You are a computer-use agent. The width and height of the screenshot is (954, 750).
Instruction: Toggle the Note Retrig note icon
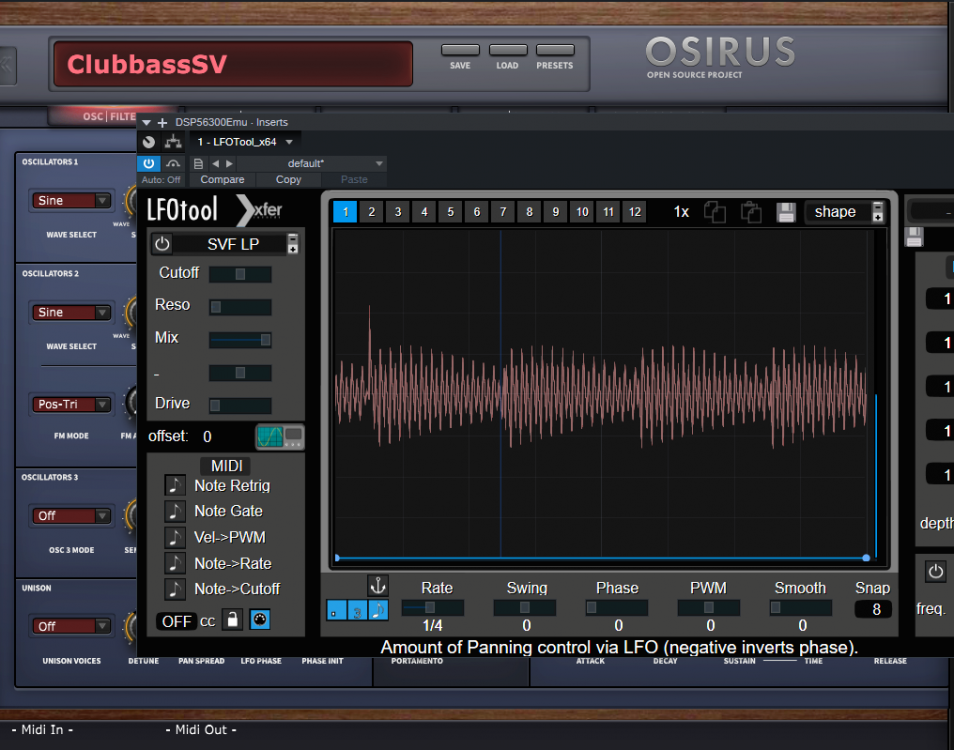[x=175, y=485]
